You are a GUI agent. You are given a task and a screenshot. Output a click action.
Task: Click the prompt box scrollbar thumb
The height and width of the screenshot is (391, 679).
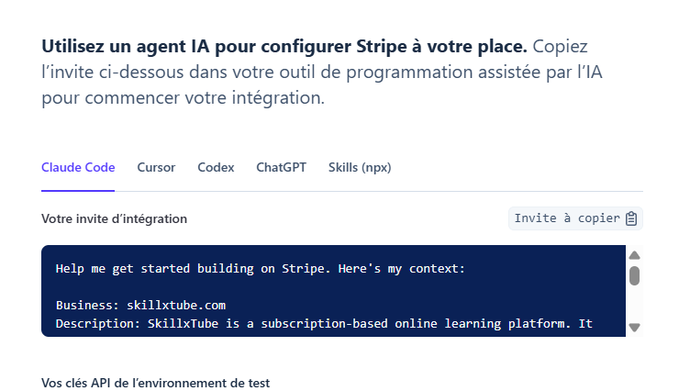pyautogui.click(x=634, y=276)
